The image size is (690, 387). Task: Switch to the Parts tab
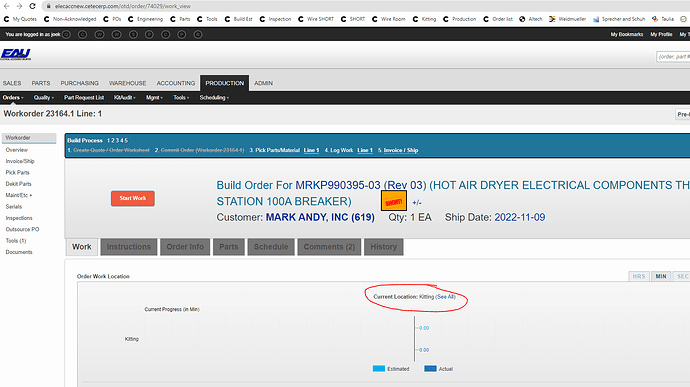click(229, 247)
